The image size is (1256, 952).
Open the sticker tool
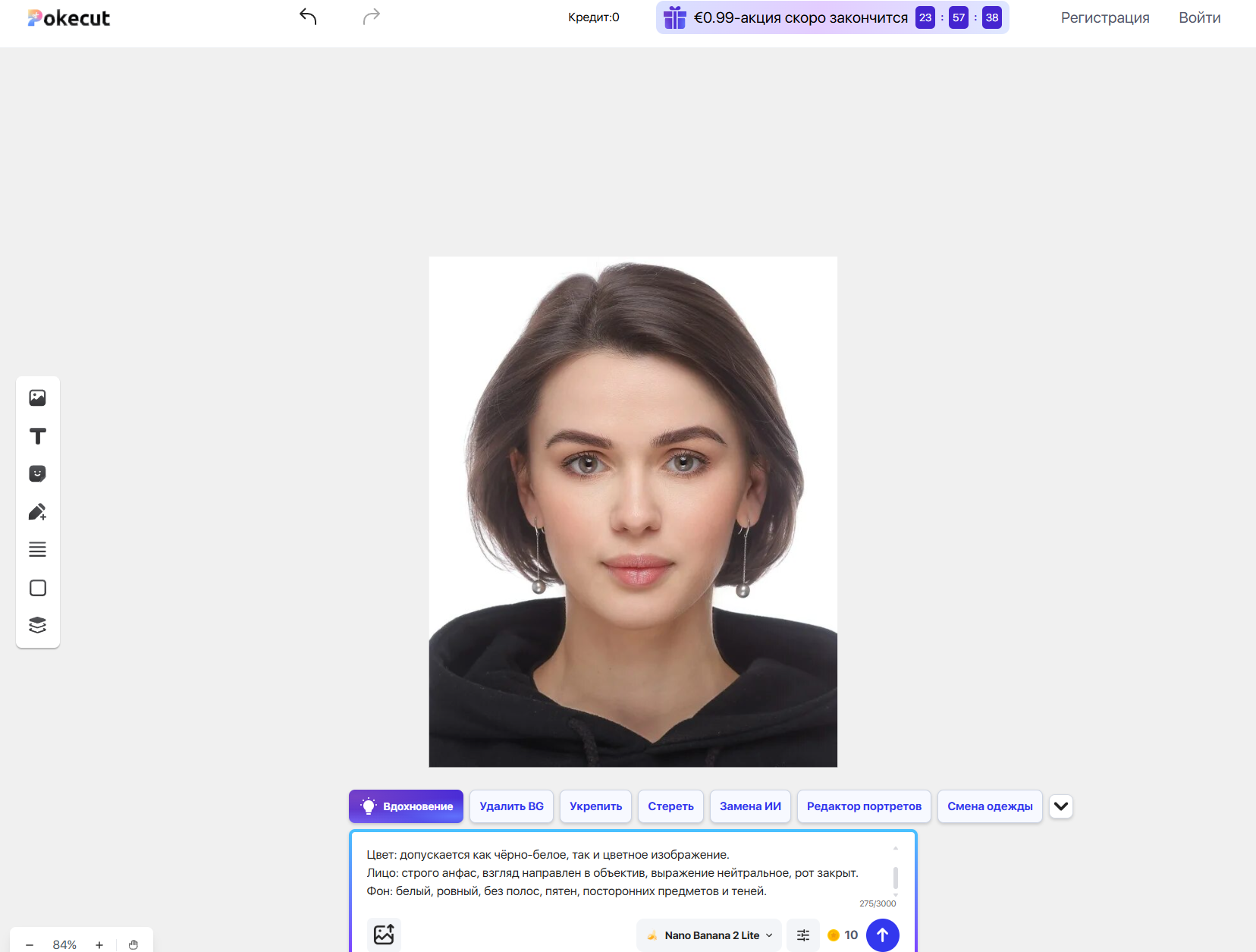click(37, 474)
